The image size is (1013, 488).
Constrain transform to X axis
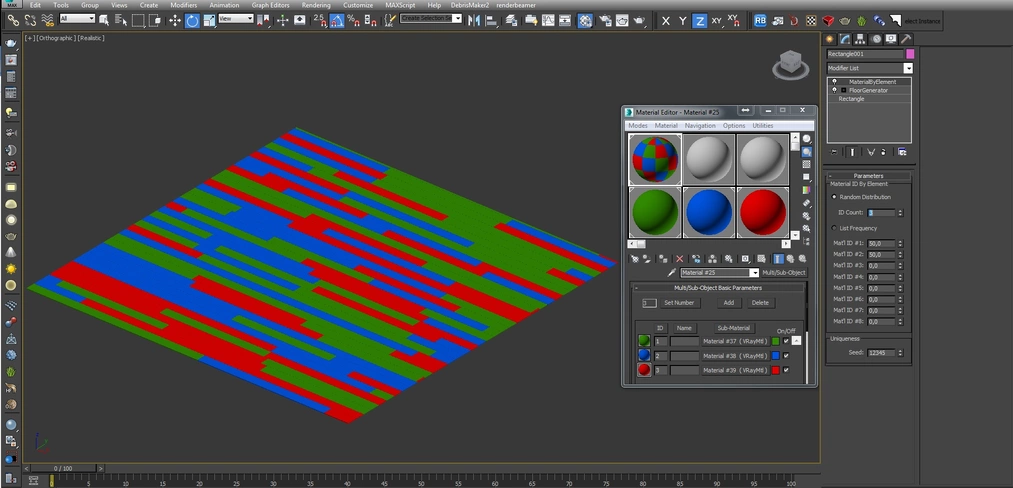[666, 21]
